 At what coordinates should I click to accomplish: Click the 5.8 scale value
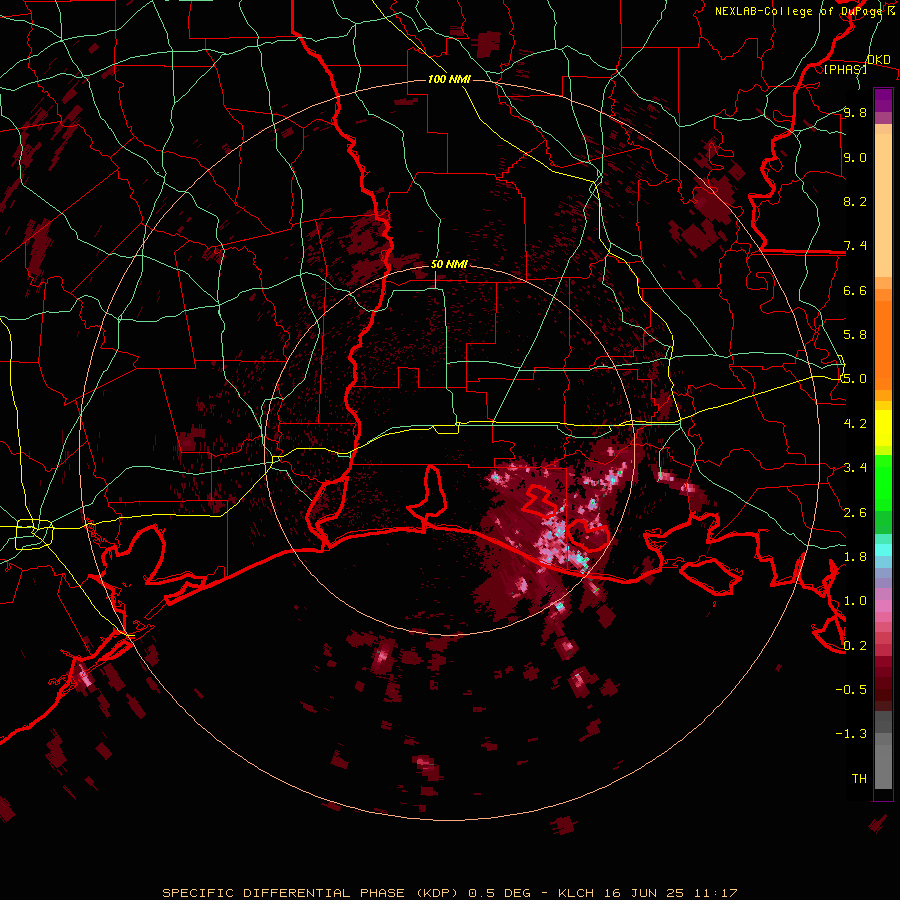coord(855,335)
